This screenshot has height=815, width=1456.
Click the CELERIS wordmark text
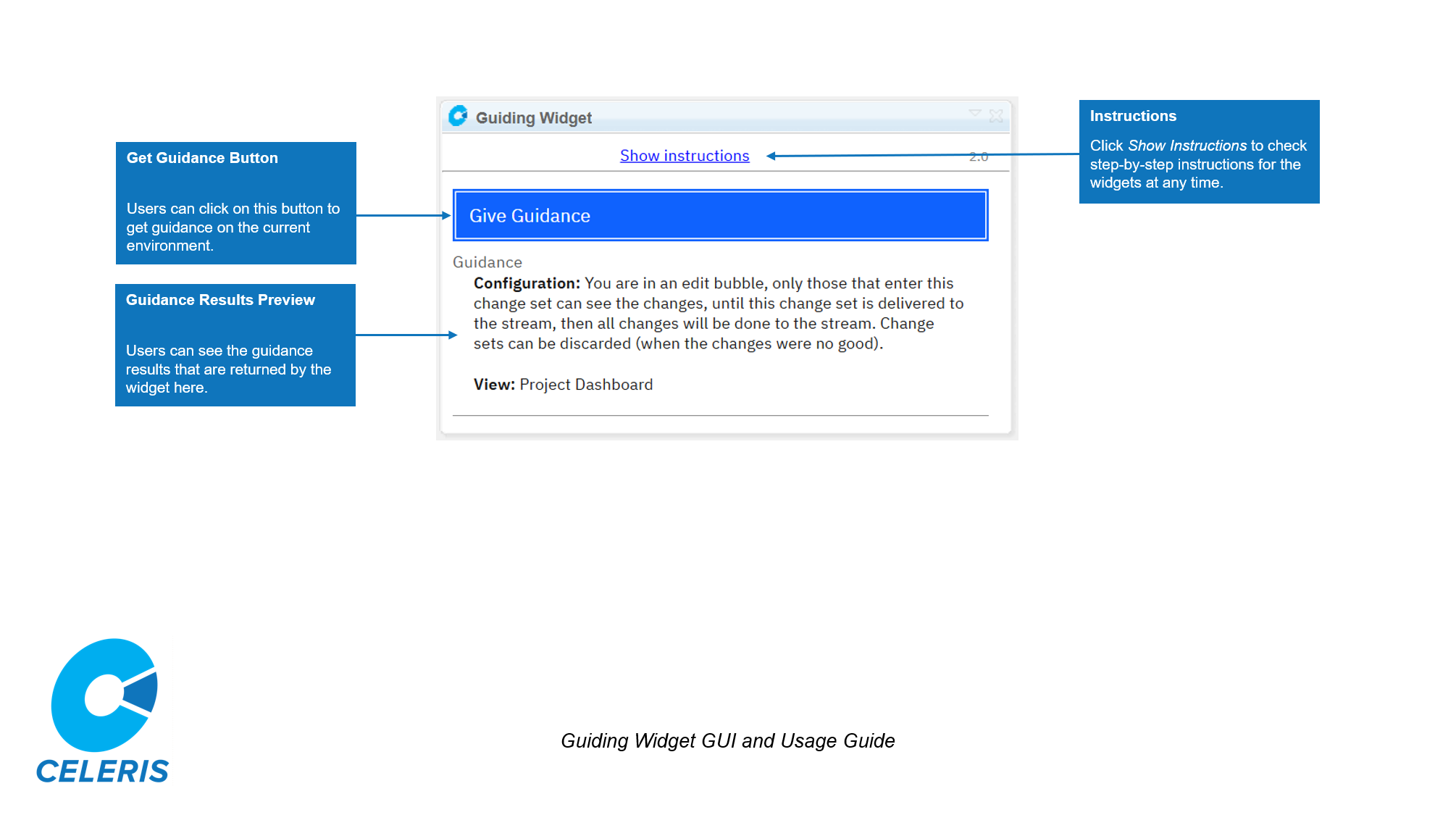103,769
